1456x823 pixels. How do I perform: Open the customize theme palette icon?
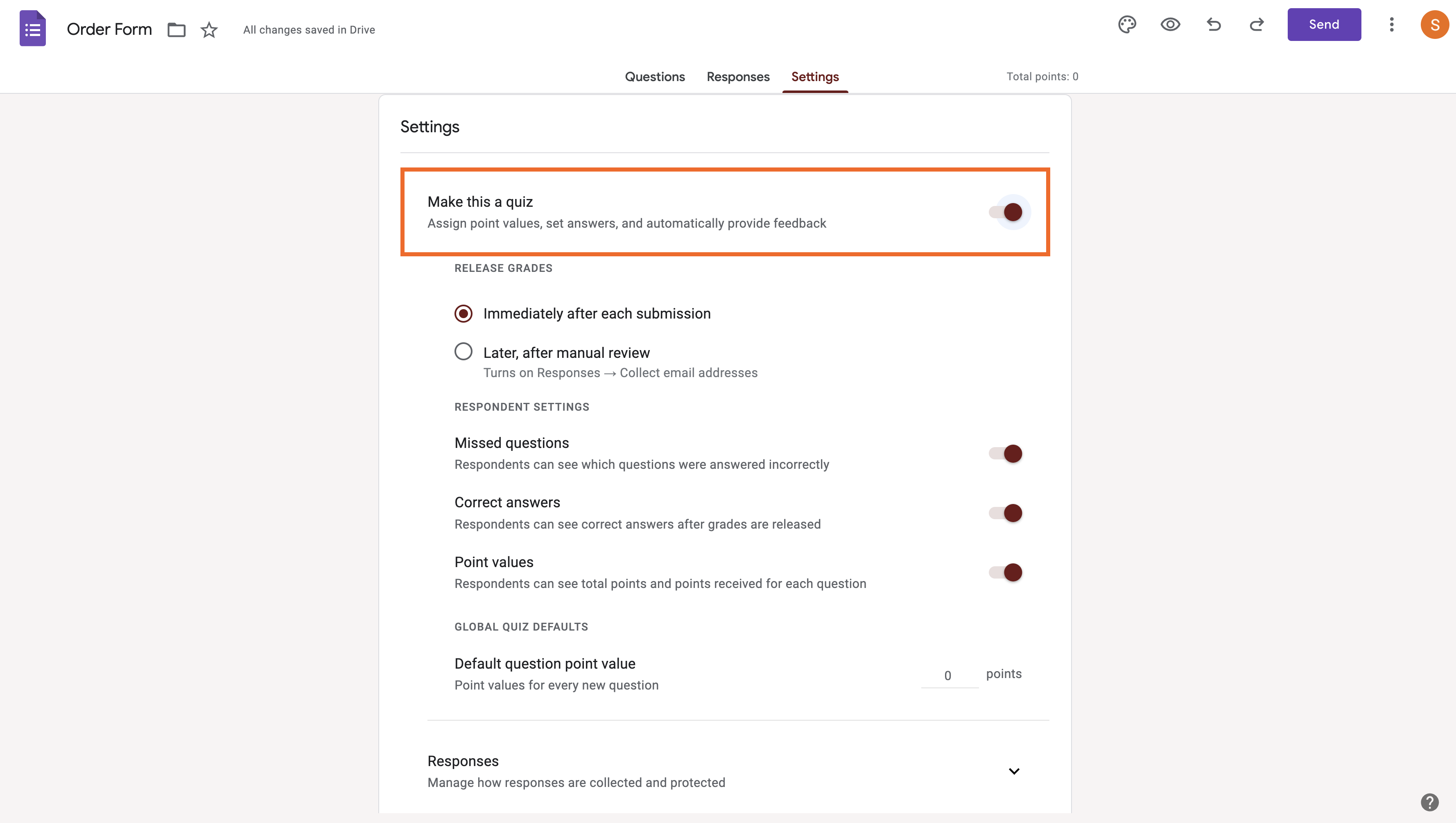pos(1126,24)
